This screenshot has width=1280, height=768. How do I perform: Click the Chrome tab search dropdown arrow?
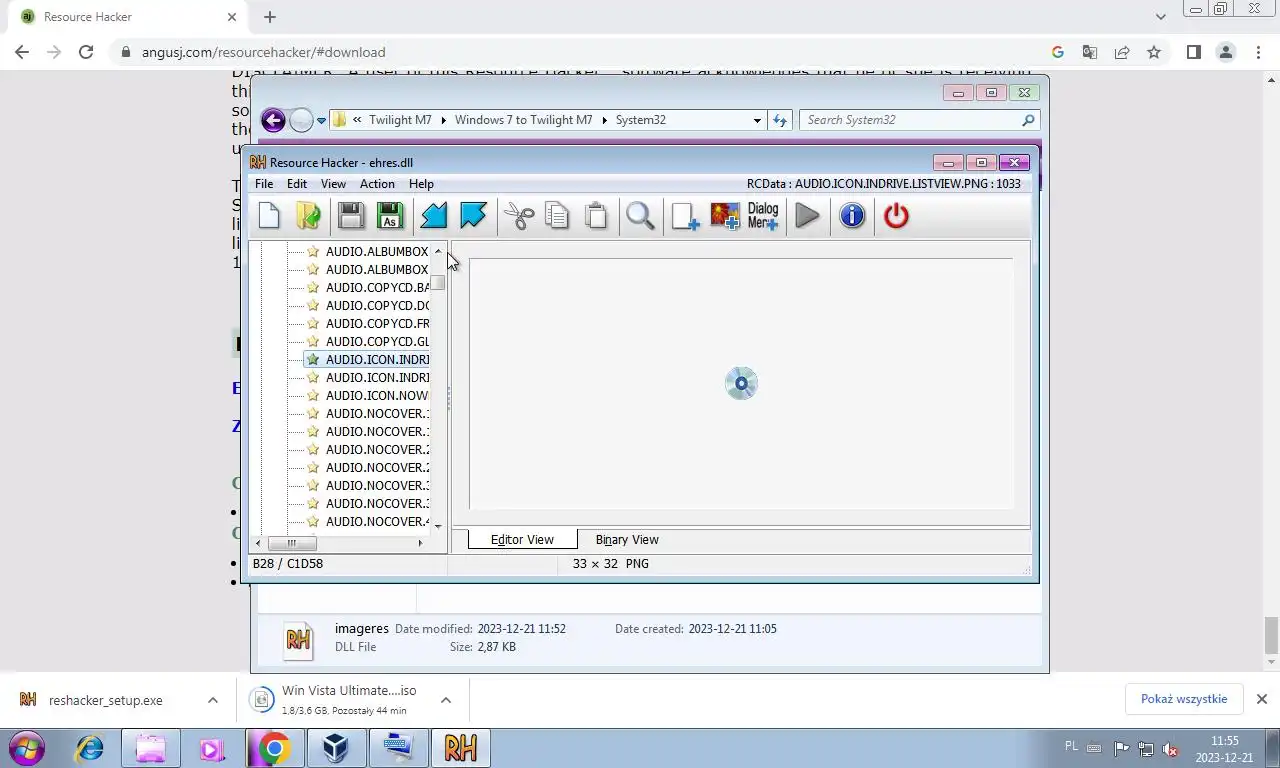(1160, 17)
